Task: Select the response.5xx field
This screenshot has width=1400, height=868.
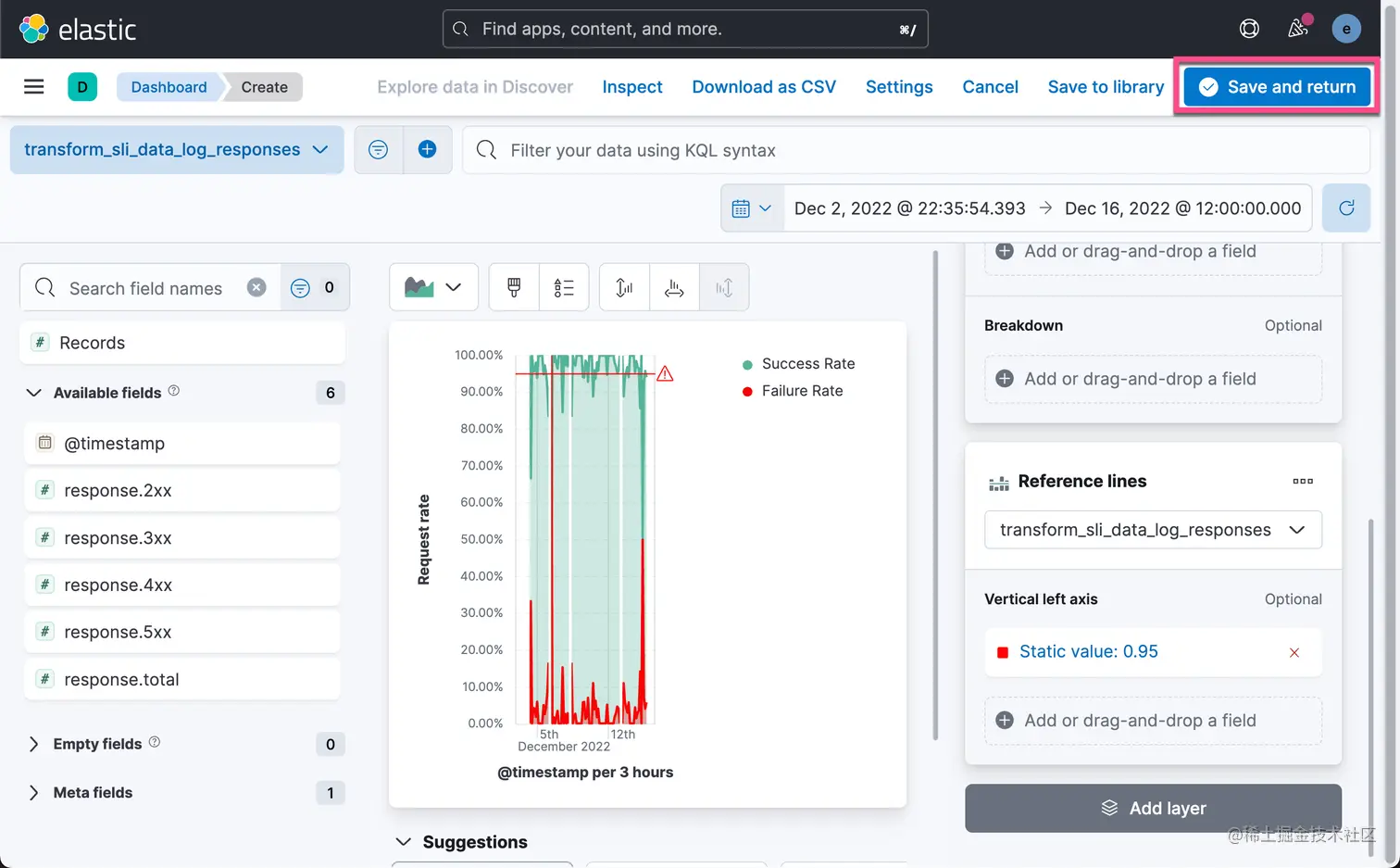Action: (x=182, y=632)
